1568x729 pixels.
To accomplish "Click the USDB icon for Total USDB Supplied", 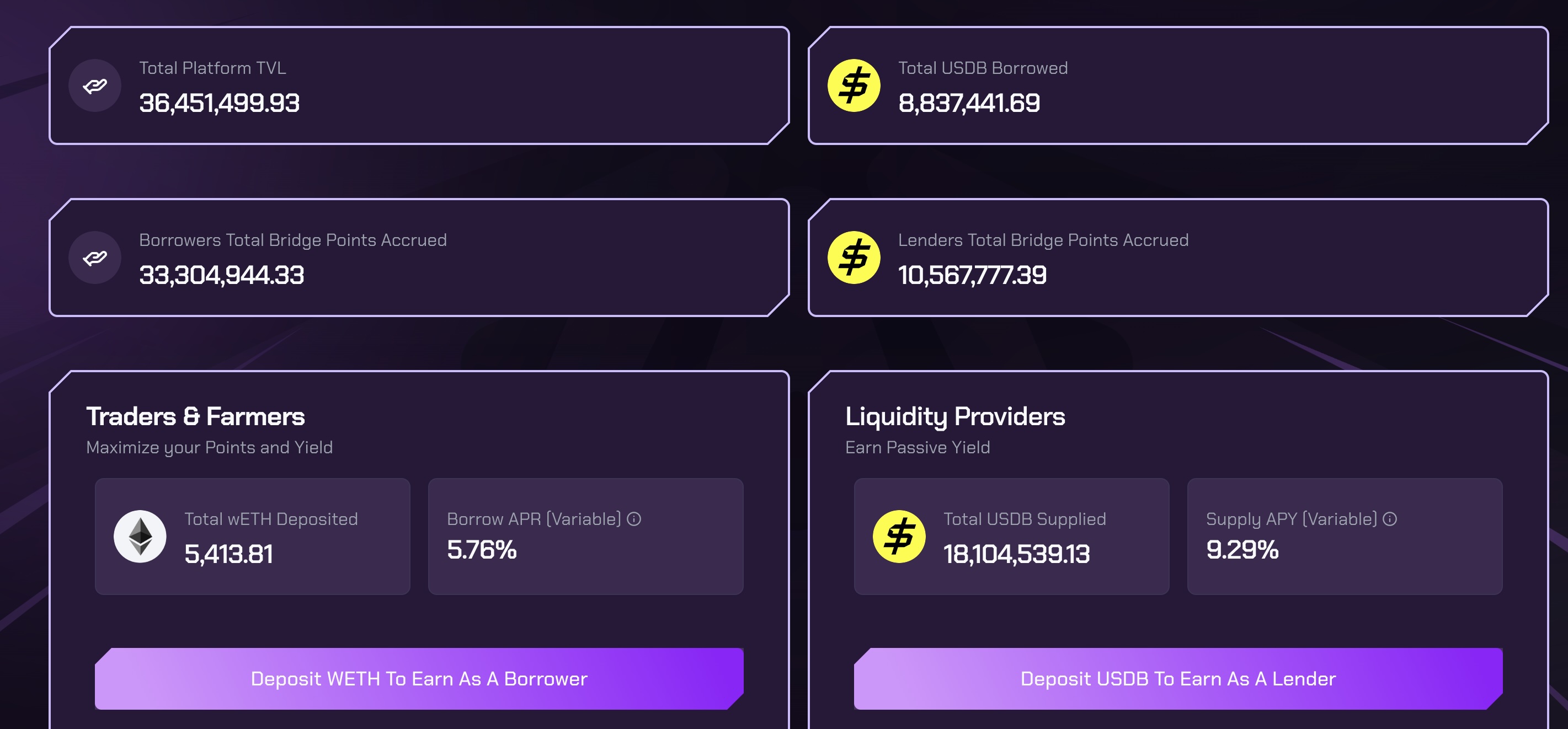I will click(x=899, y=537).
